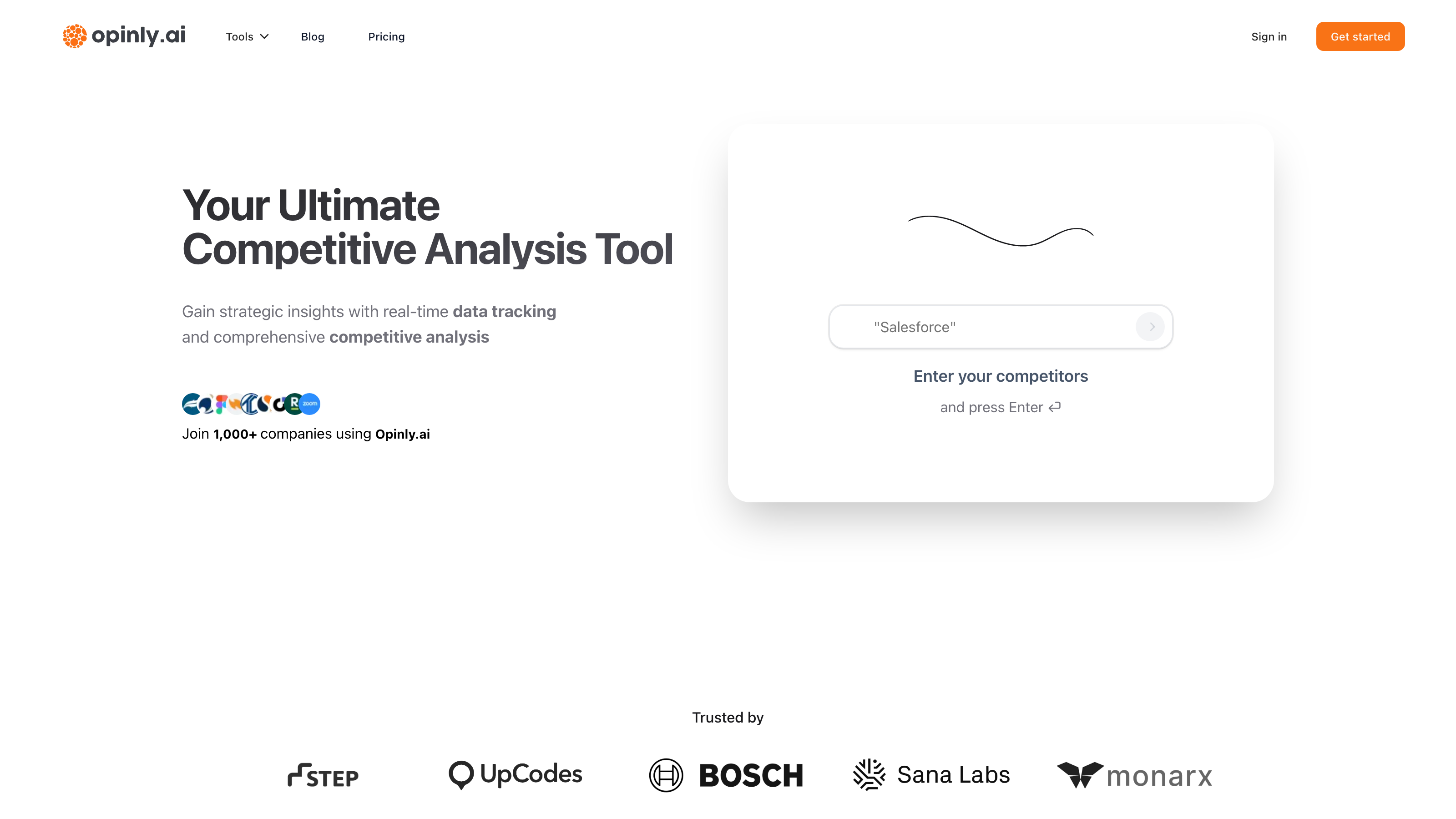Click the Sign in button
Image resolution: width=1456 pixels, height=819 pixels.
click(x=1269, y=36)
